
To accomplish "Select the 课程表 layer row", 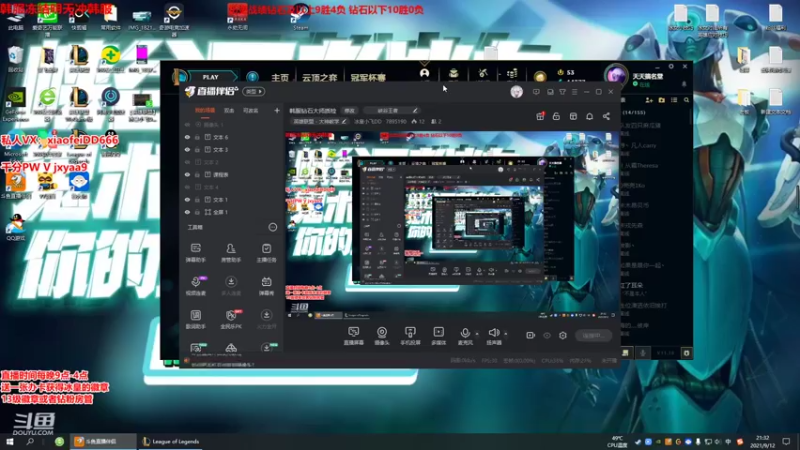I will tap(232, 174).
